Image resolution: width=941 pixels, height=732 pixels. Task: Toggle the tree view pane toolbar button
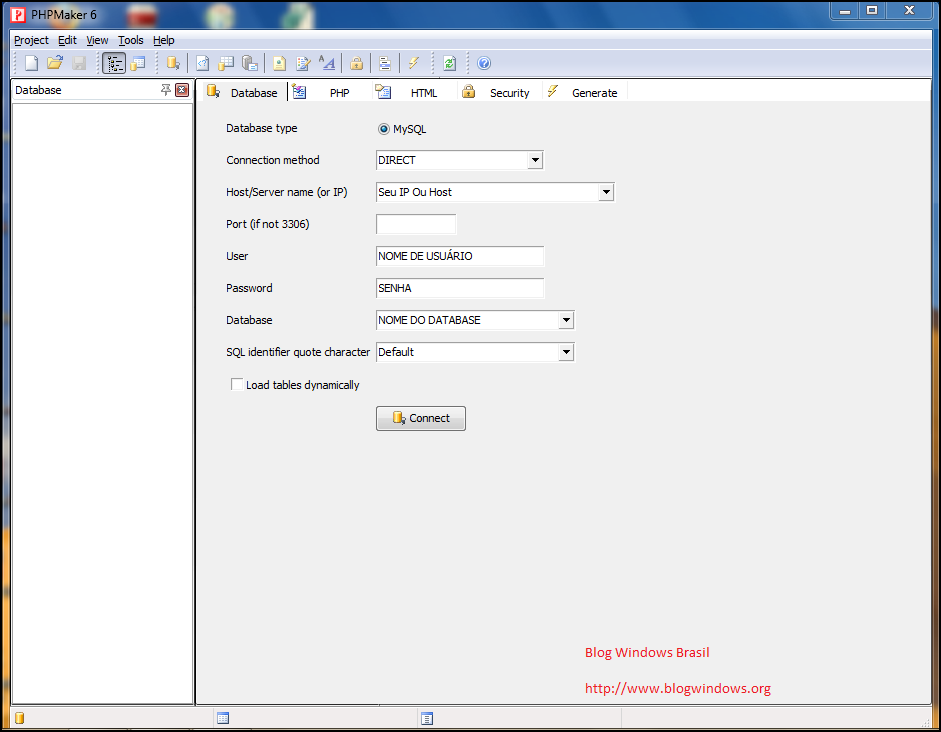pyautogui.click(x=114, y=63)
